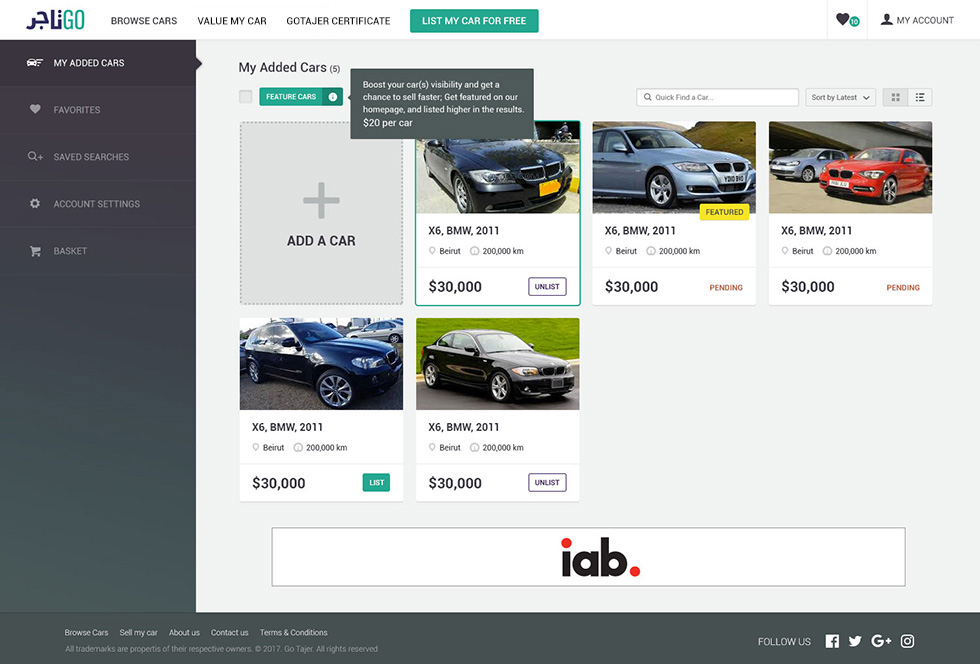
Task: Open My Account link in header
Action: coord(918,20)
